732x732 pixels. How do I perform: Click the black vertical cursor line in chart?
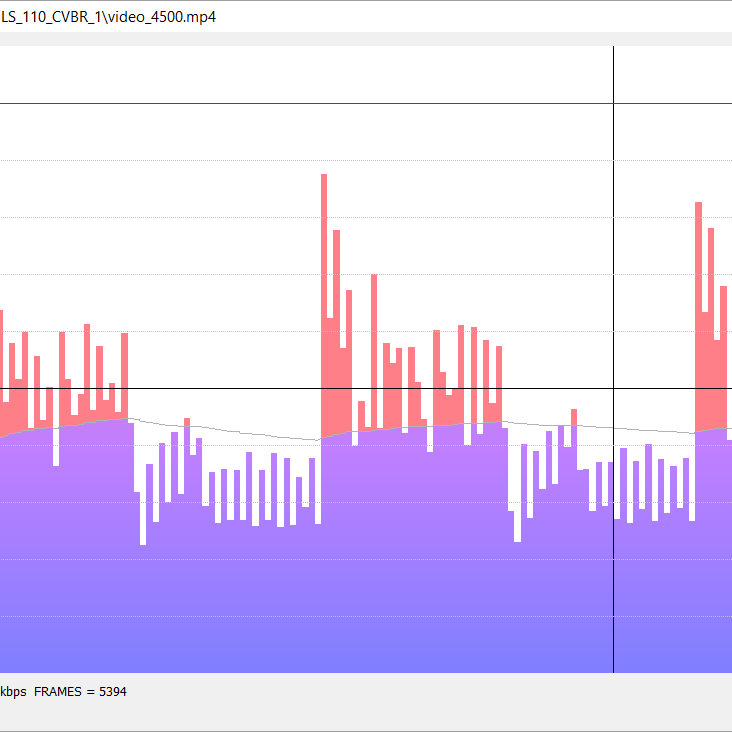point(613,359)
